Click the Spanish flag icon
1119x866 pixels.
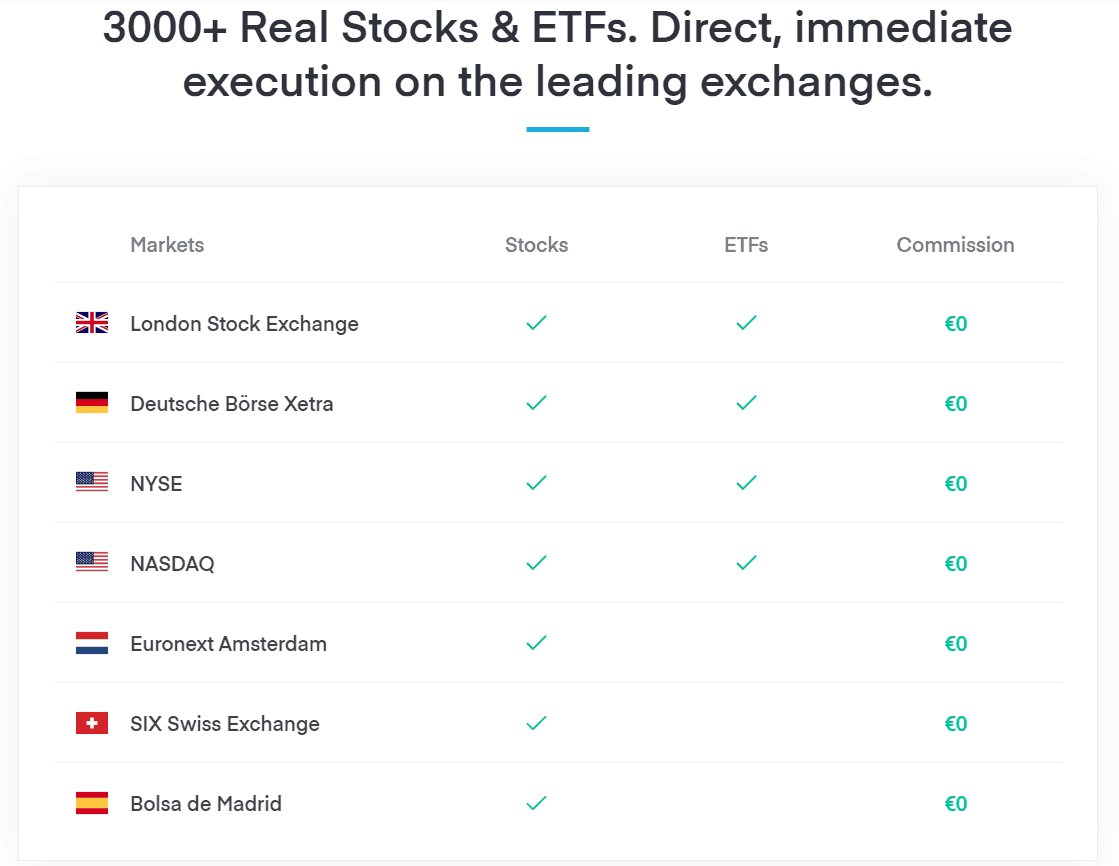click(x=92, y=802)
